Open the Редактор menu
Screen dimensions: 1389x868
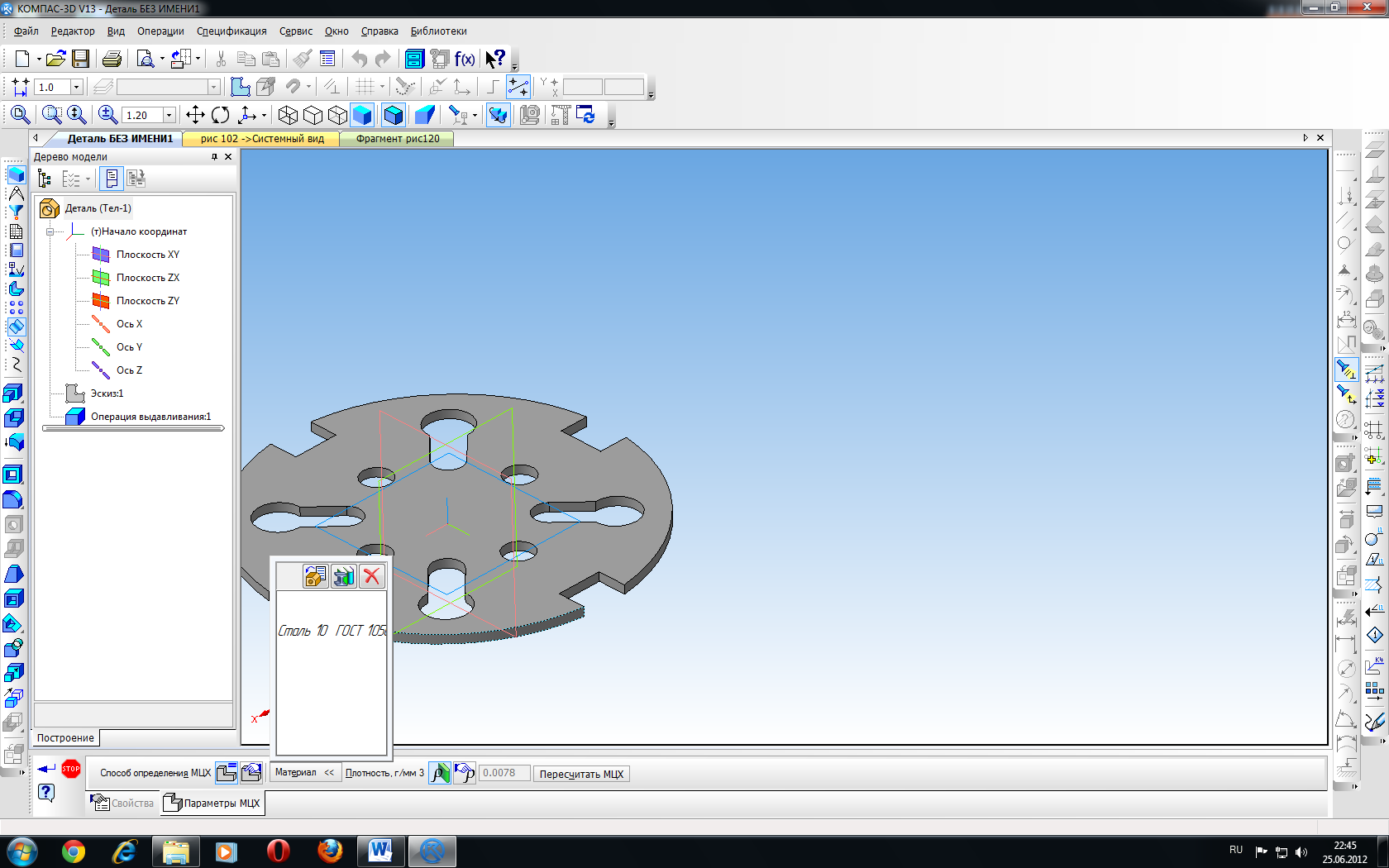pyautogui.click(x=73, y=31)
